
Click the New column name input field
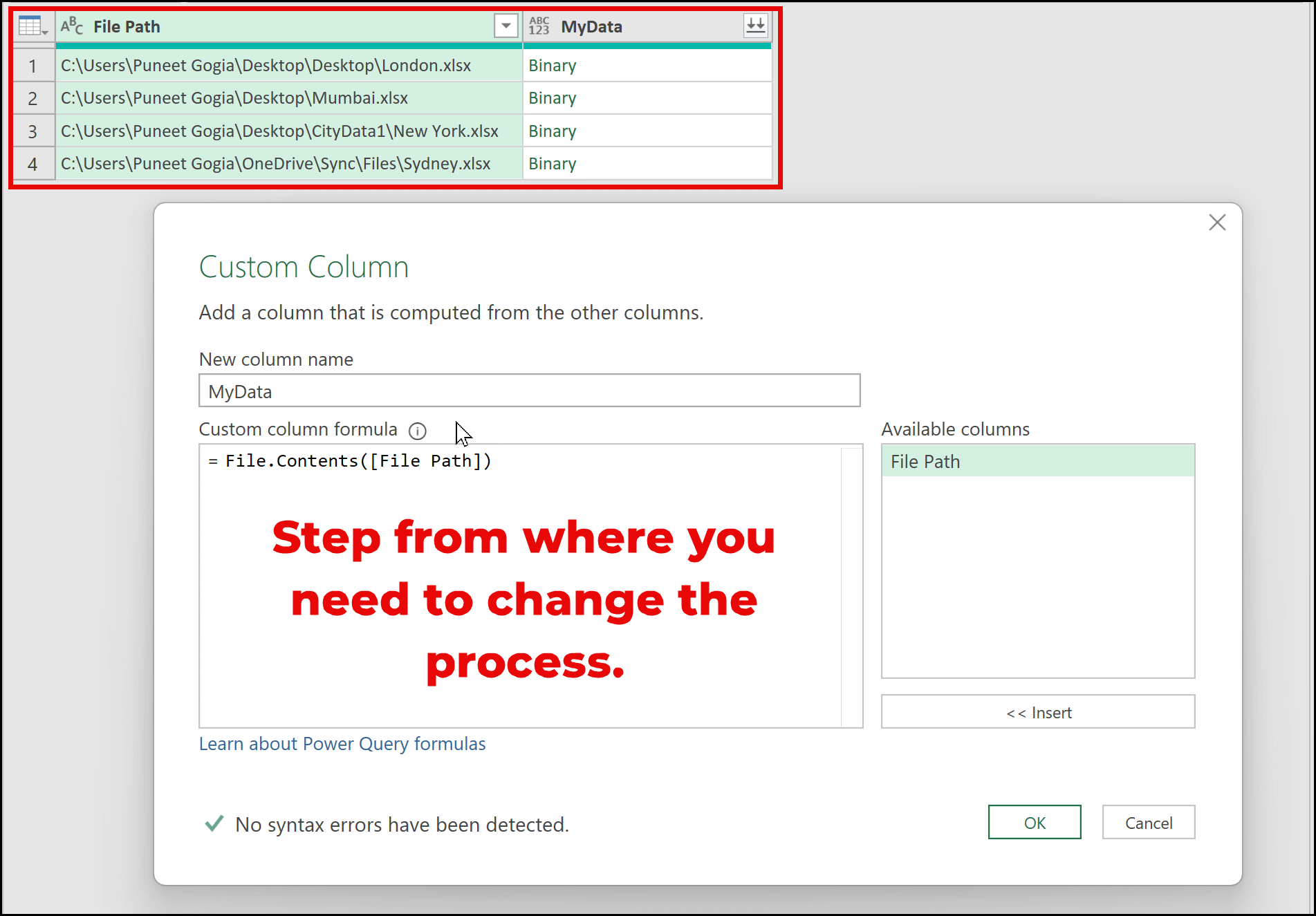point(529,391)
